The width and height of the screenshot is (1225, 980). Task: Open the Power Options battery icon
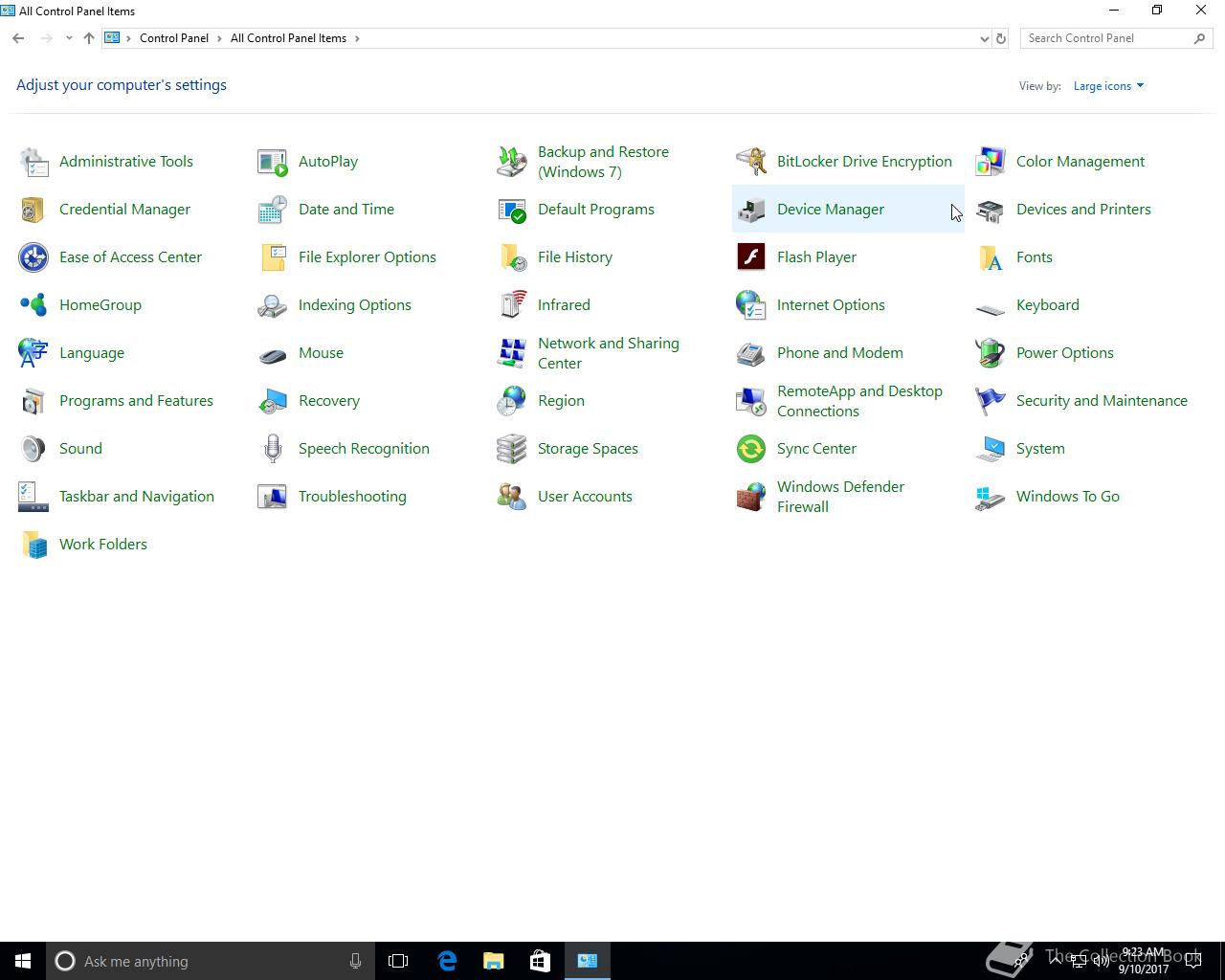(x=991, y=353)
